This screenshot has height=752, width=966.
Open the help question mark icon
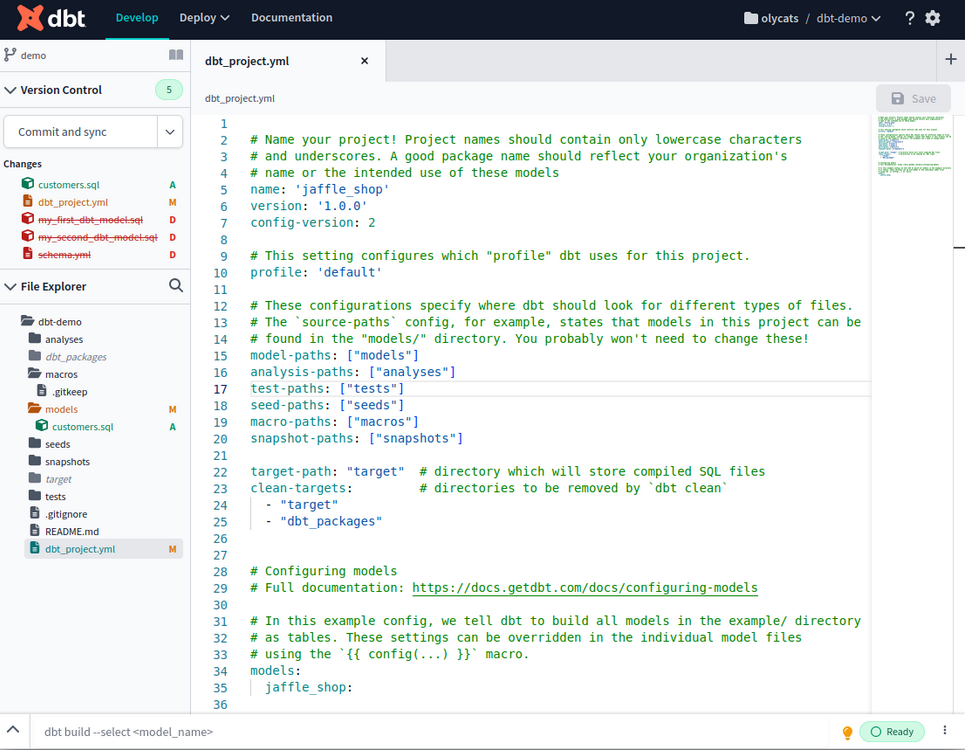click(909, 18)
